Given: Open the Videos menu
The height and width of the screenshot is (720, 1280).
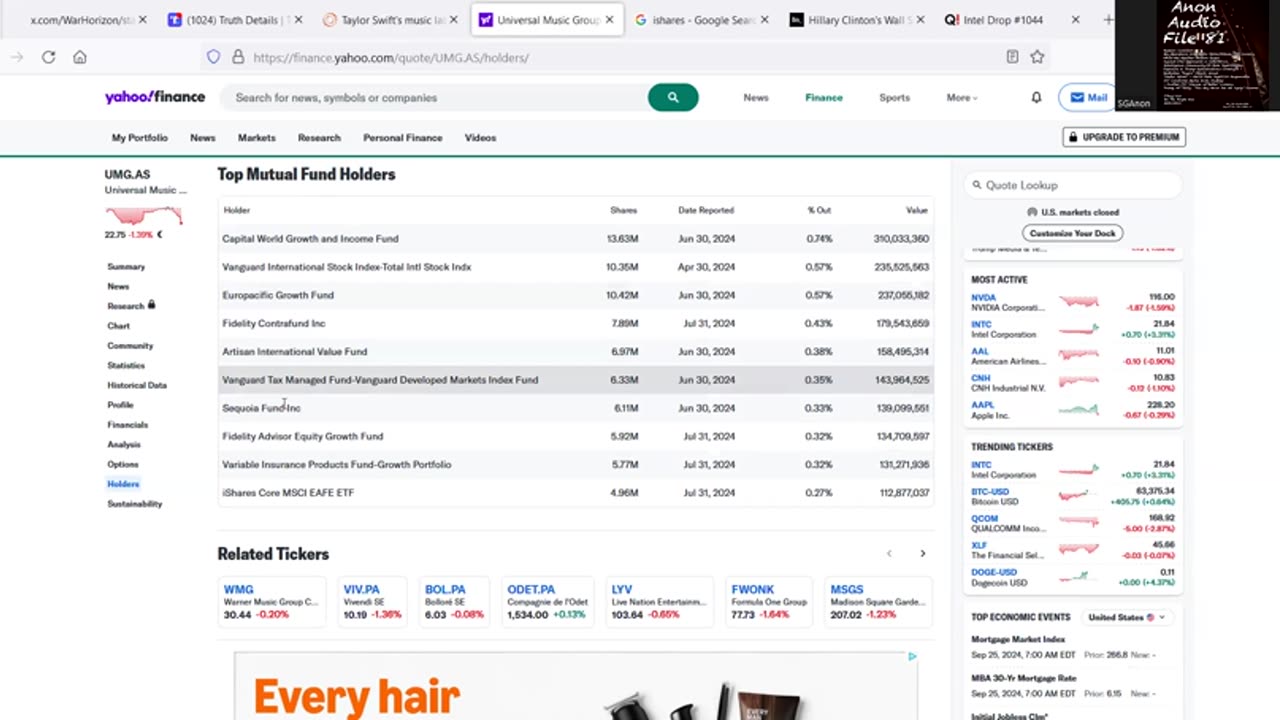Looking at the screenshot, I should (x=480, y=138).
